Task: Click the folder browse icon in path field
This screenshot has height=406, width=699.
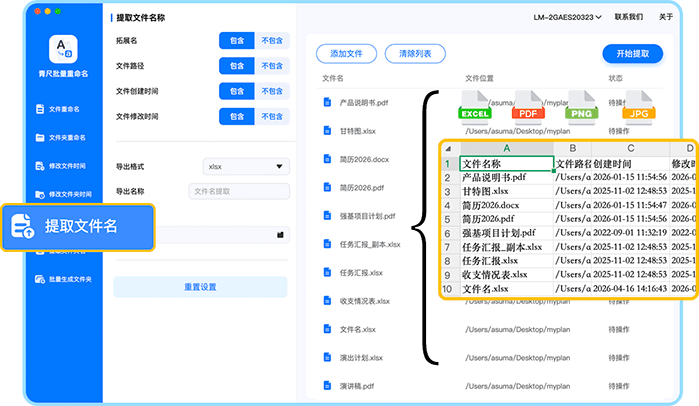Action: [x=281, y=234]
